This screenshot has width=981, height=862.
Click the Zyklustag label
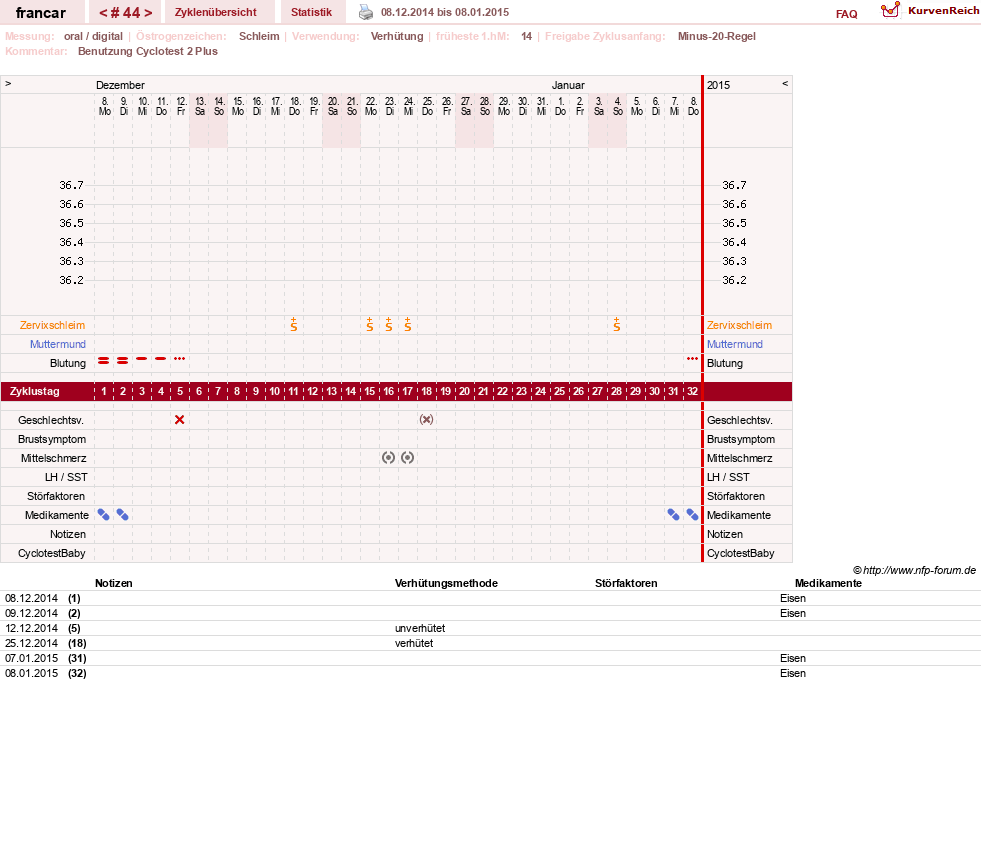tap(35, 392)
